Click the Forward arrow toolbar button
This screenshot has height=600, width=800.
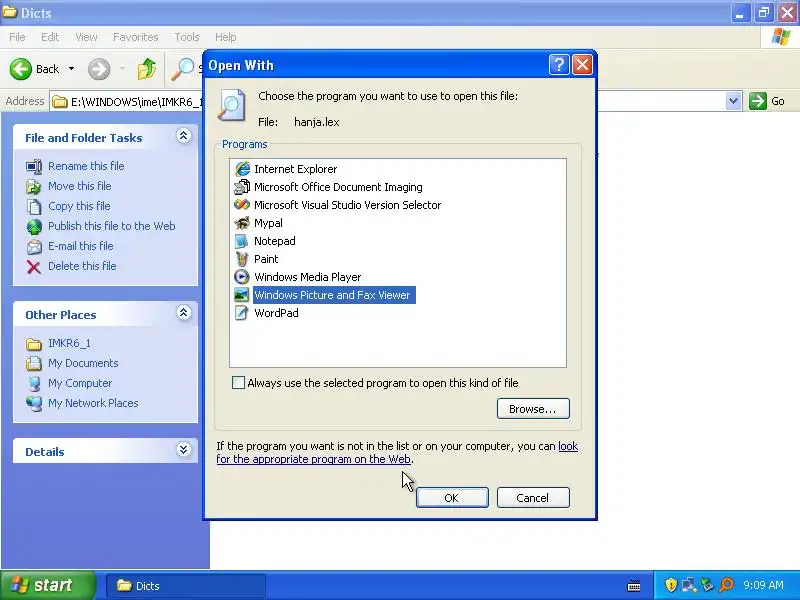click(99, 69)
